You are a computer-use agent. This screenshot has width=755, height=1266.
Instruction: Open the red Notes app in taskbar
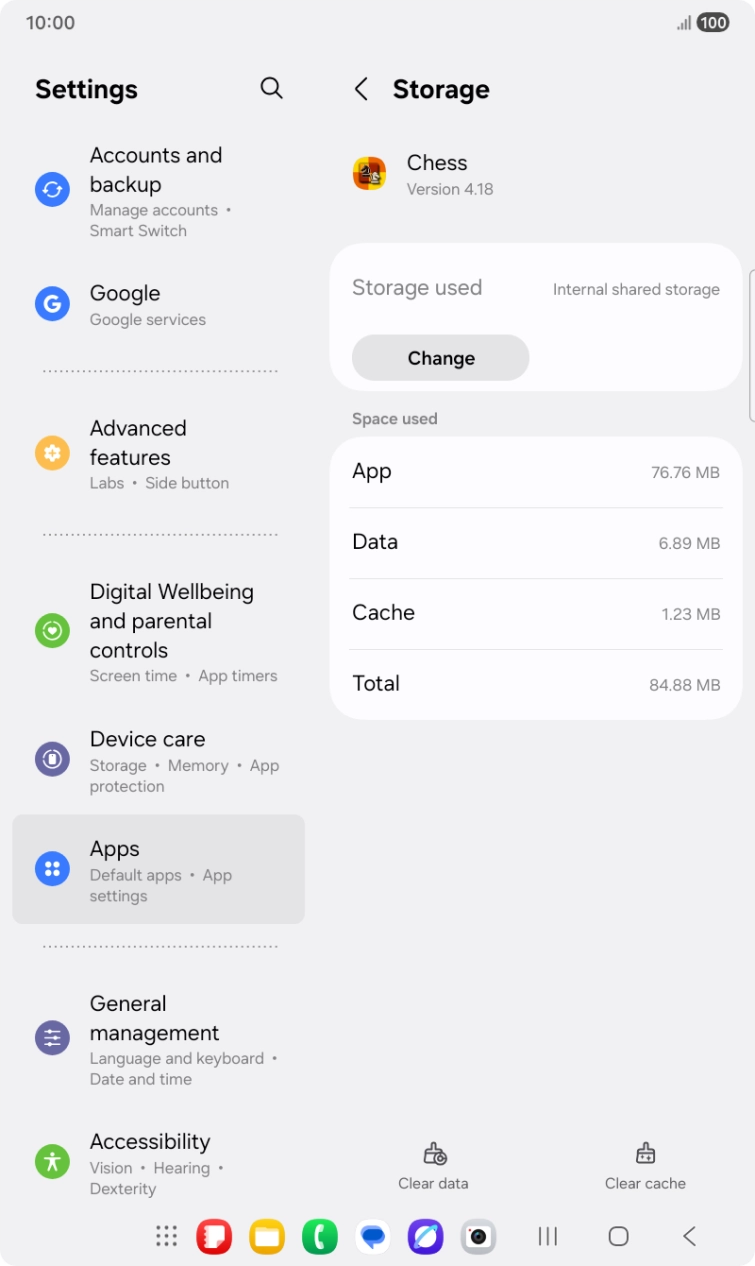click(214, 1237)
